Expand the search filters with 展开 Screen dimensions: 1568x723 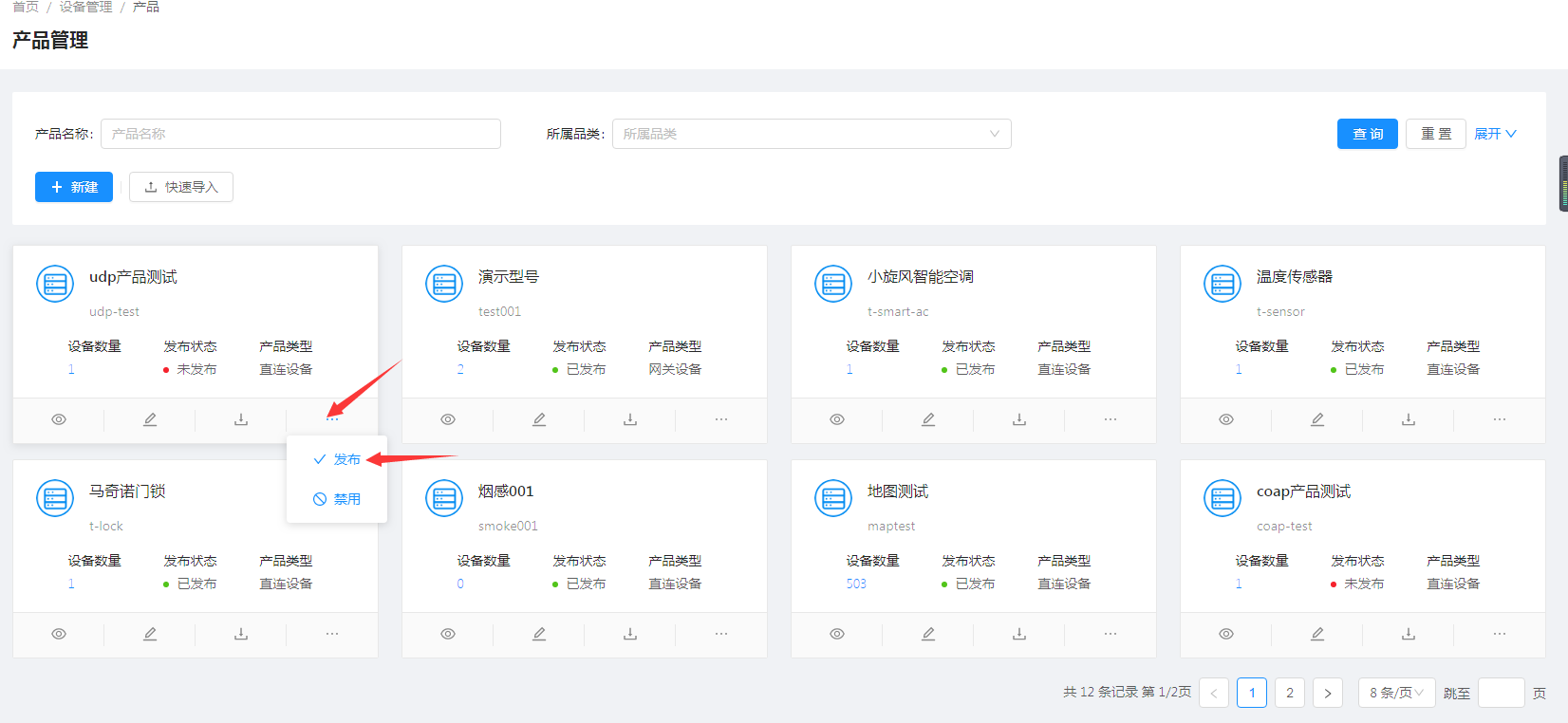[x=1495, y=134]
